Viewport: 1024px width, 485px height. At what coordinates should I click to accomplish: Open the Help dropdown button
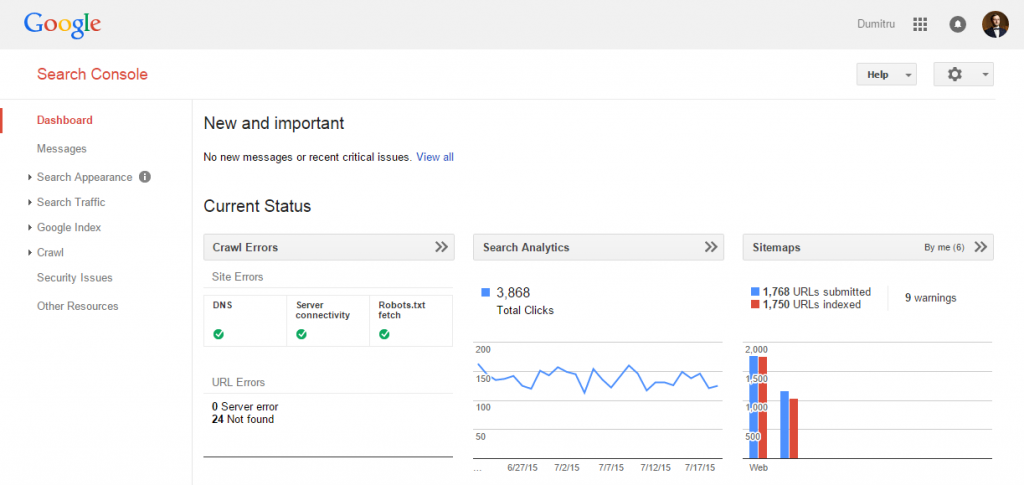tap(886, 74)
